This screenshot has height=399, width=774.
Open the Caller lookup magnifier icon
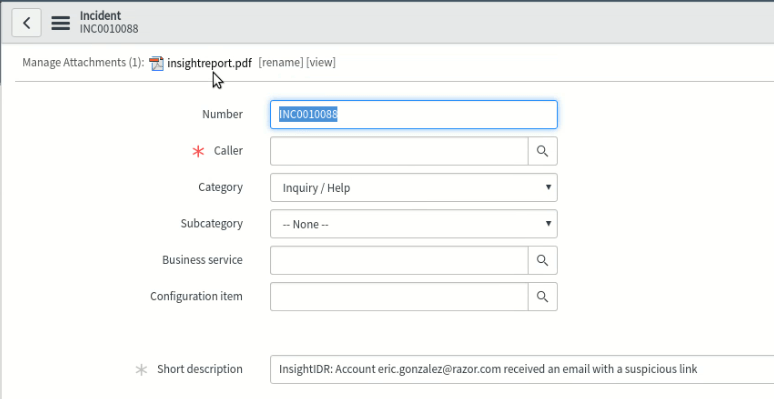coord(542,151)
